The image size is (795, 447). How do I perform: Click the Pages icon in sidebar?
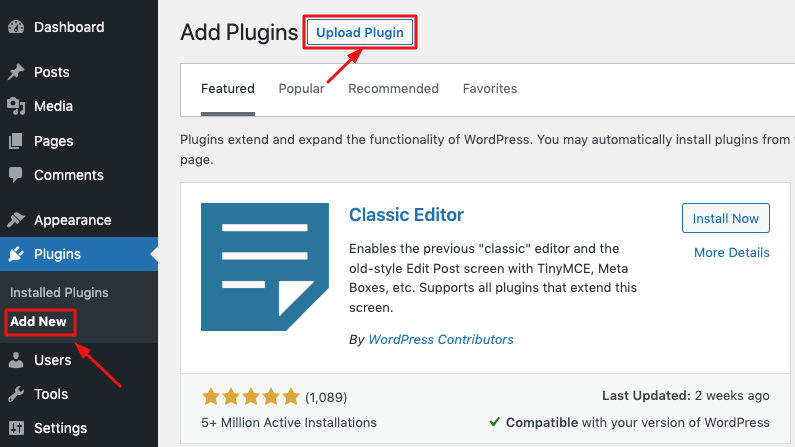click(16, 141)
